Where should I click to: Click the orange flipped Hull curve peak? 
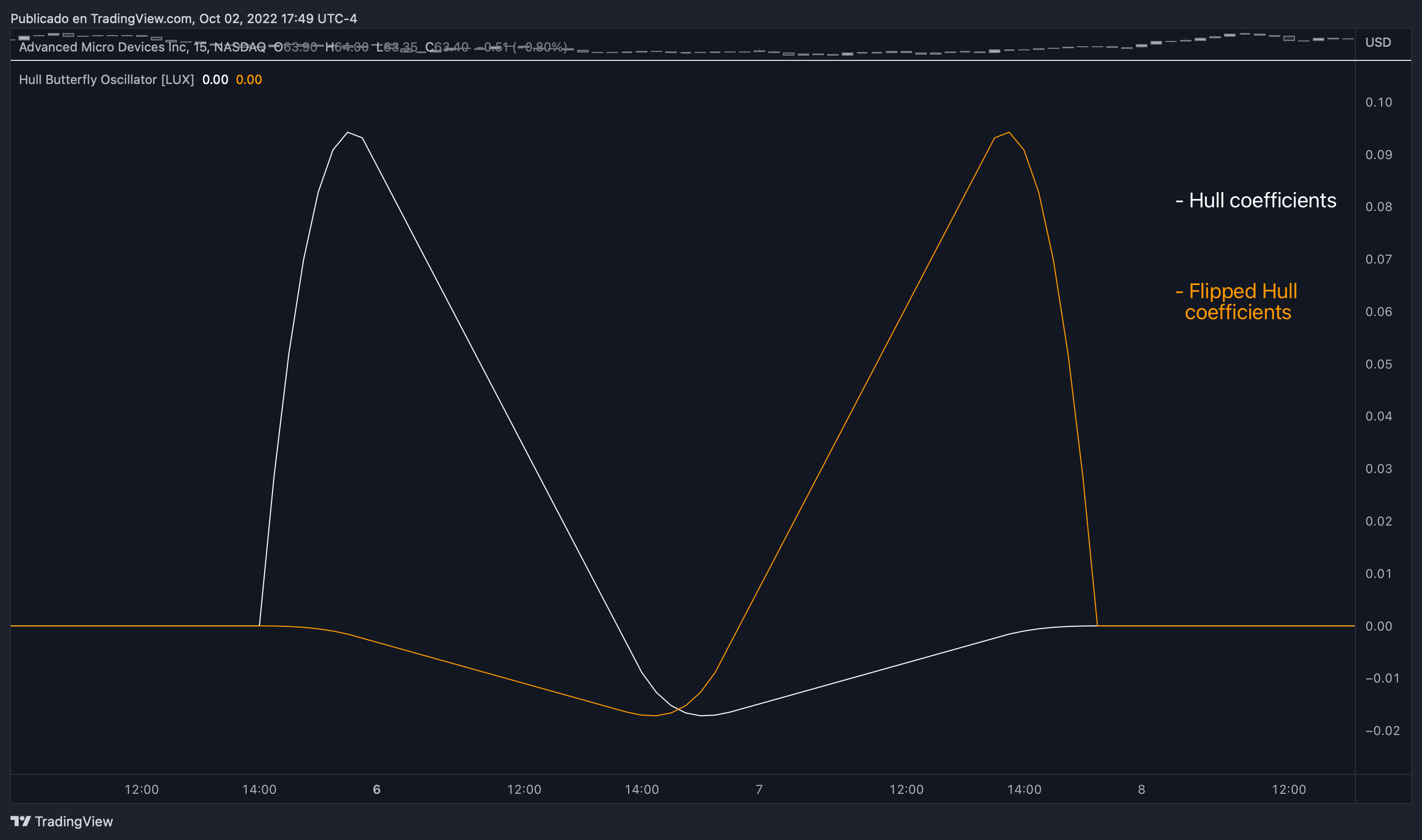[1009, 132]
